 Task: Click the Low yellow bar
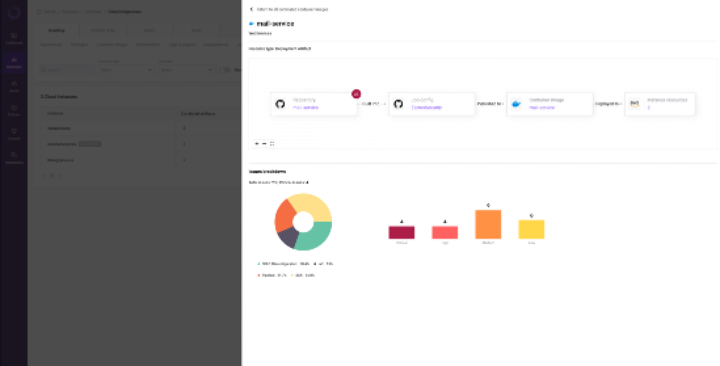pyautogui.click(x=531, y=230)
